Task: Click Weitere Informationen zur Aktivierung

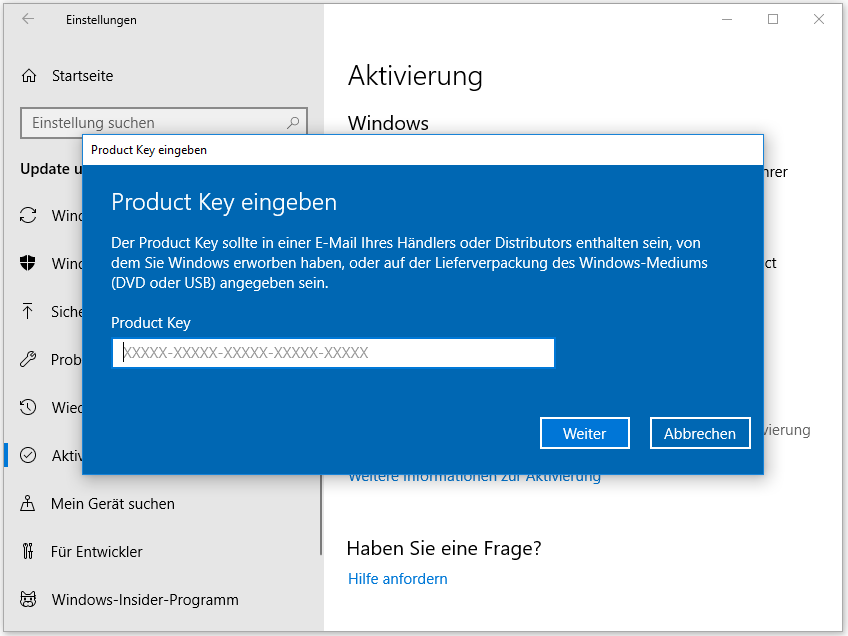Action: click(474, 475)
